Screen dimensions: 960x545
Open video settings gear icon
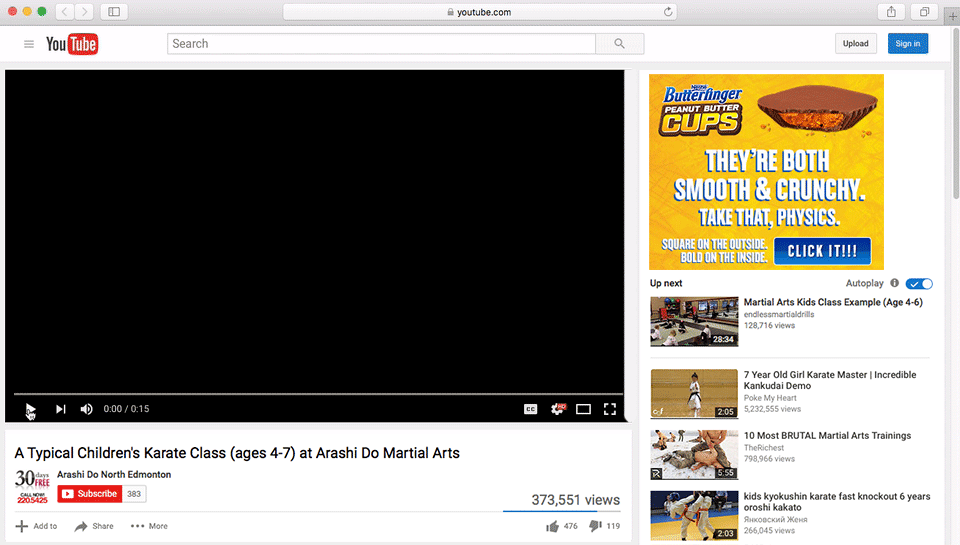pos(557,409)
